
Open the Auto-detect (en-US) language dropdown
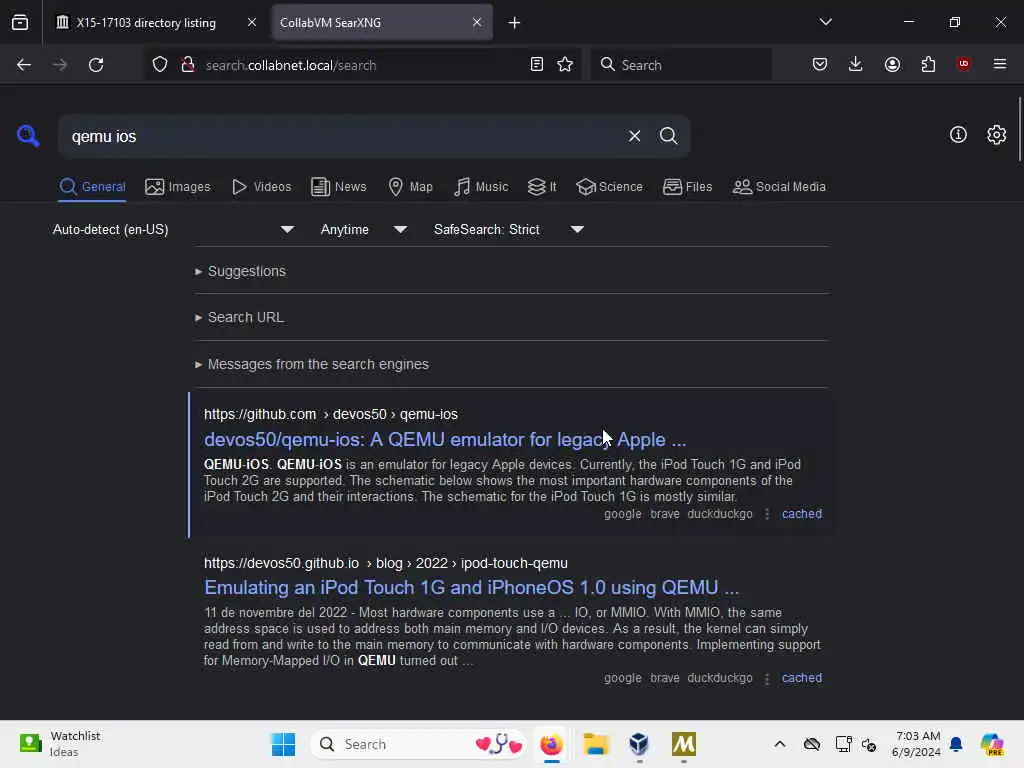pyautogui.click(x=173, y=229)
